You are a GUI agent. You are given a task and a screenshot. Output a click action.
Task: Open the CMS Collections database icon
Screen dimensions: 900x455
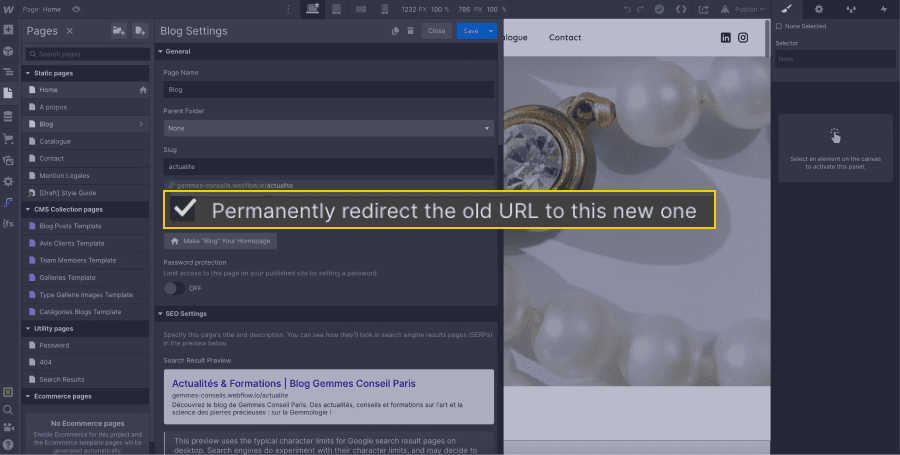click(x=8, y=117)
